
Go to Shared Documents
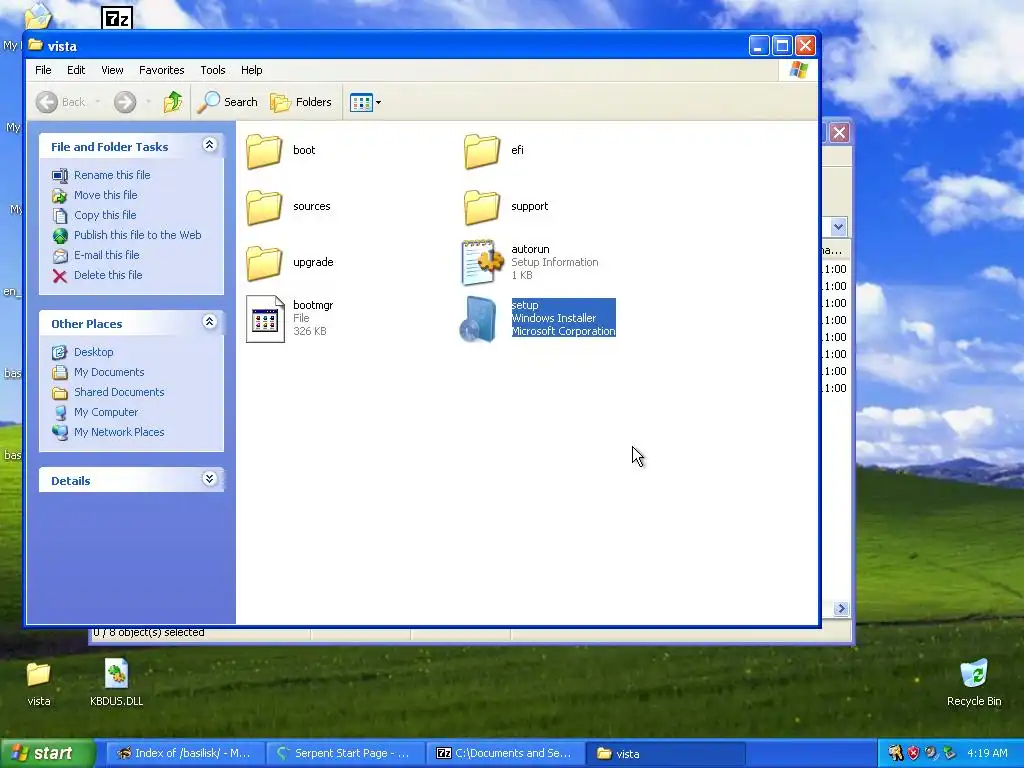pyautogui.click(x=119, y=392)
